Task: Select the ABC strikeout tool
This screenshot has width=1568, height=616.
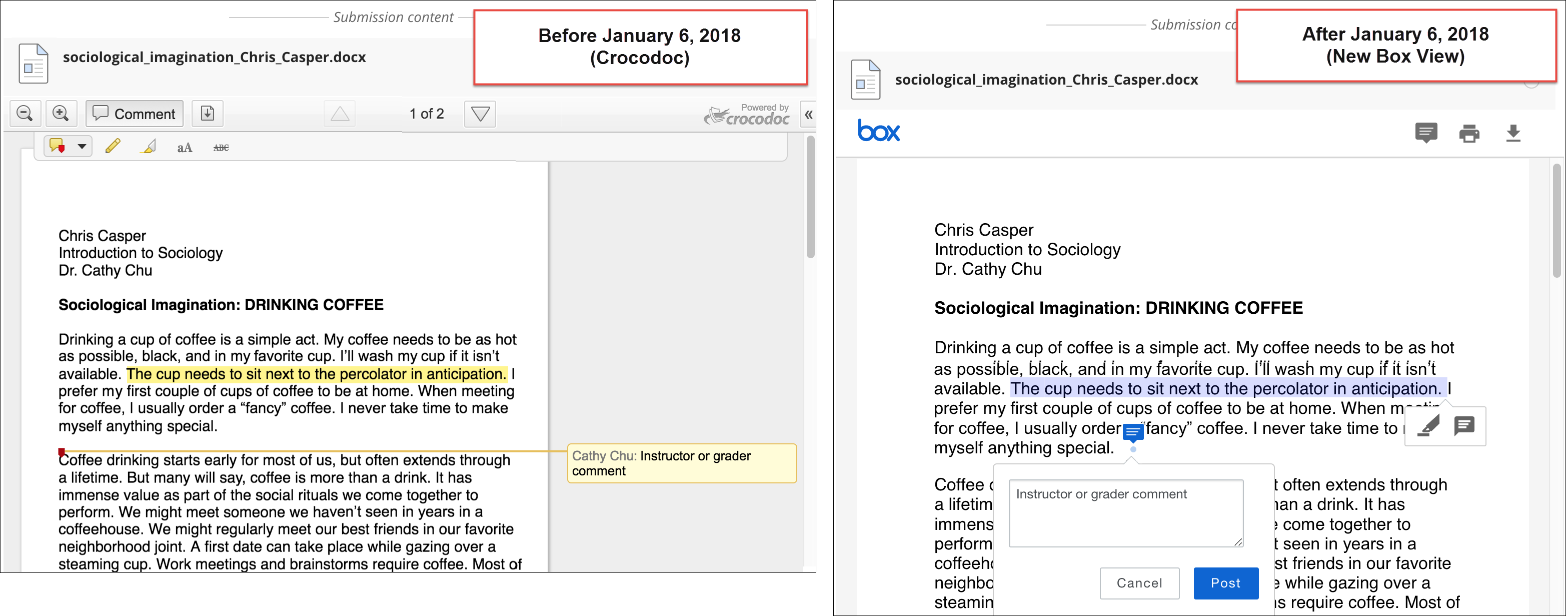Action: click(x=221, y=147)
